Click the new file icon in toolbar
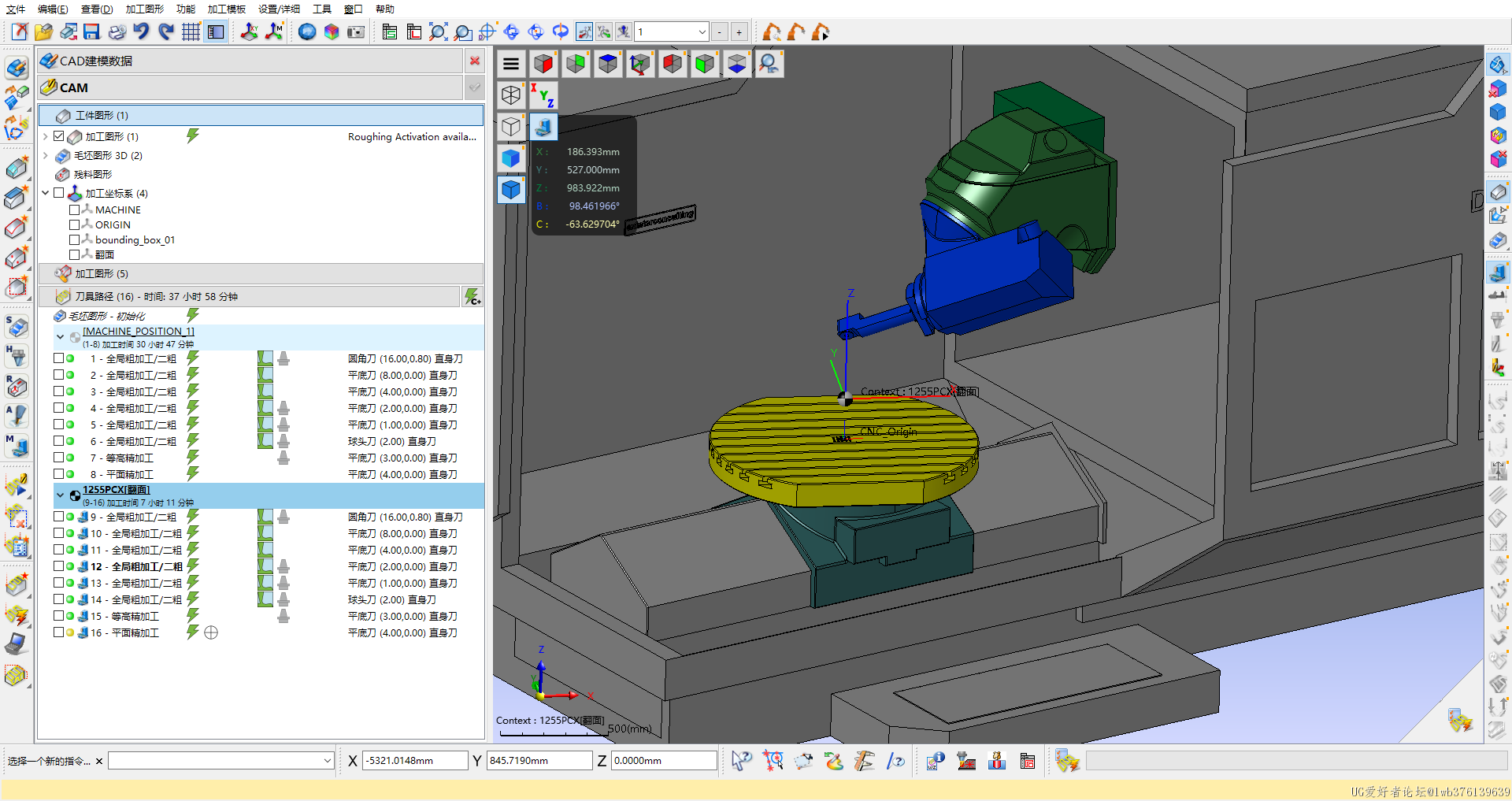Viewport: 1512px width, 801px height. [x=20, y=32]
